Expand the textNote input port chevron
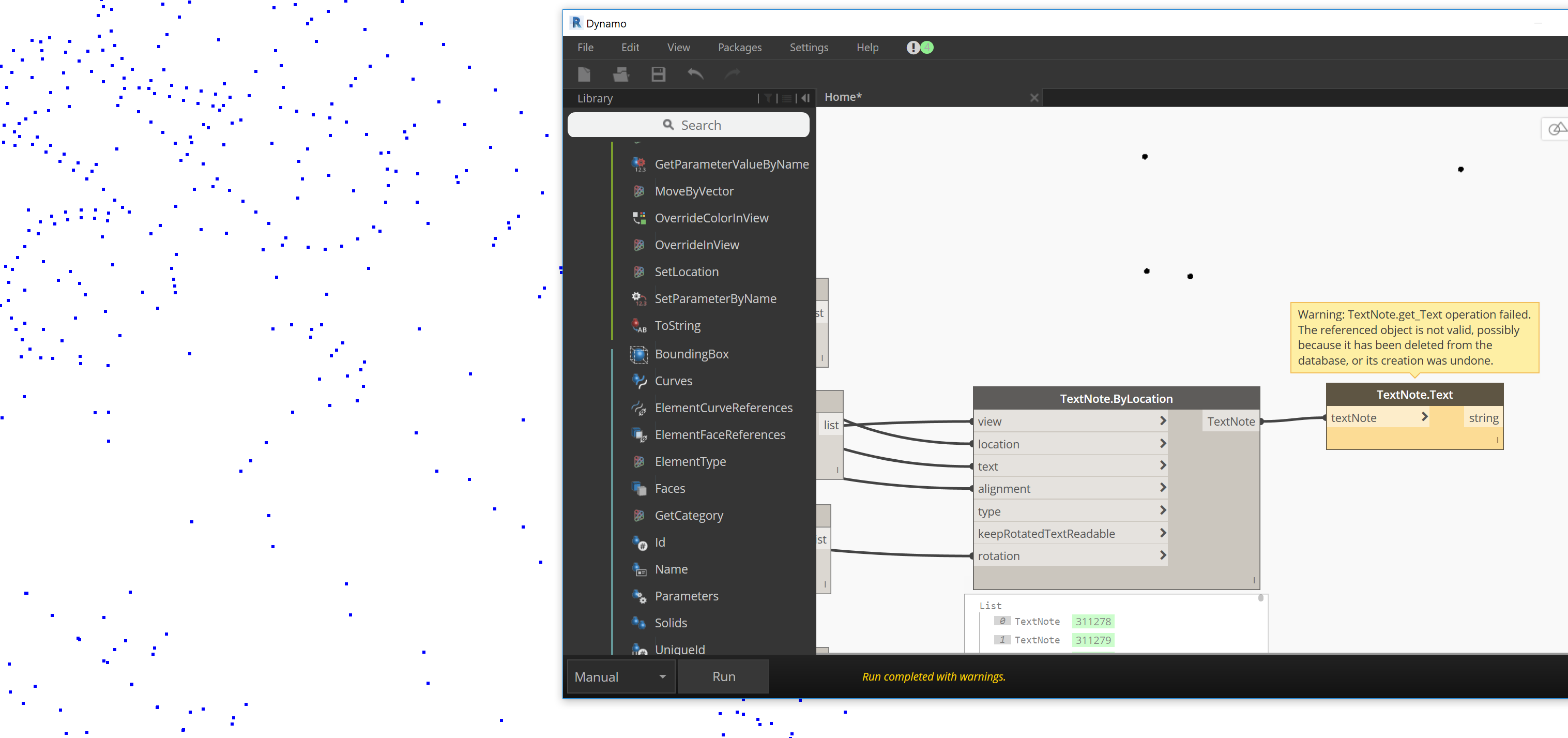Screen dimensions: 1568x738 point(1424,417)
